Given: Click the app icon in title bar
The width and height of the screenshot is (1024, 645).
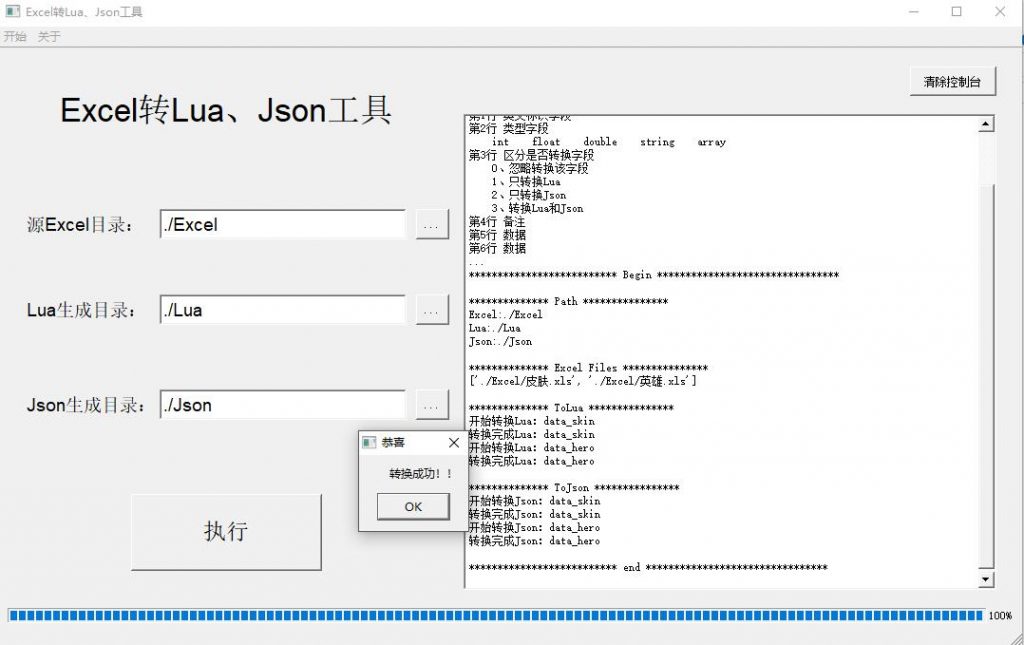Looking at the screenshot, I should point(12,11).
